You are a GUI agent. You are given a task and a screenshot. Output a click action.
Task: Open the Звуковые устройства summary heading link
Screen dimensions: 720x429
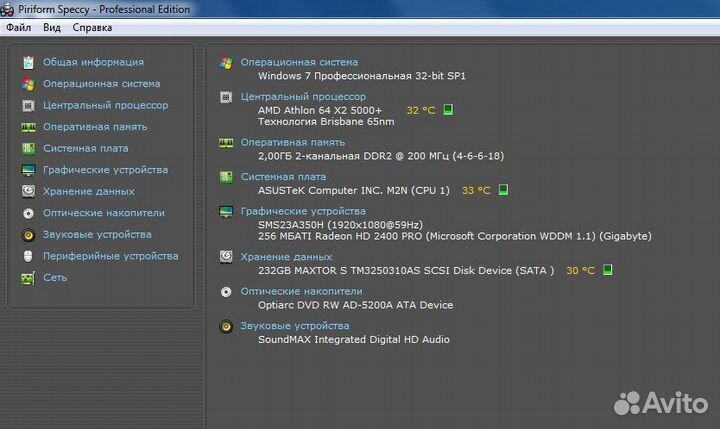295,326
